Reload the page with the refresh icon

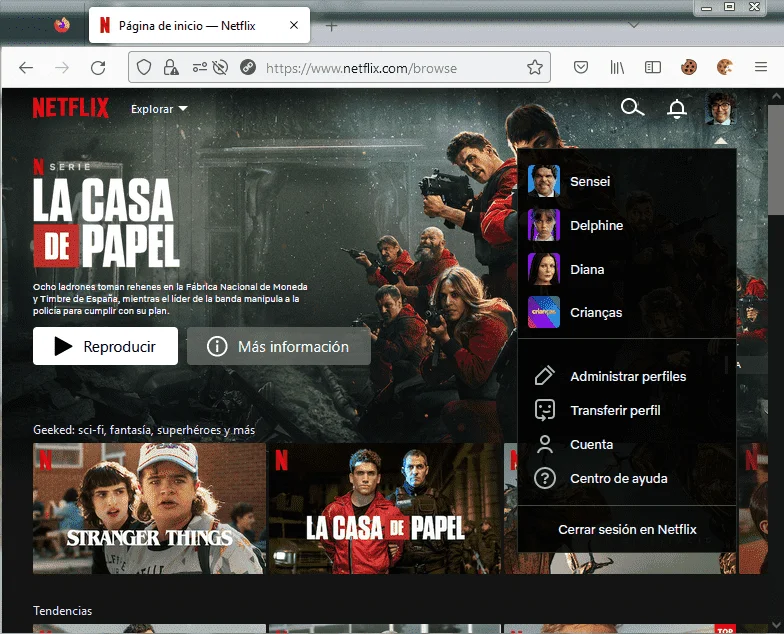[x=98, y=68]
